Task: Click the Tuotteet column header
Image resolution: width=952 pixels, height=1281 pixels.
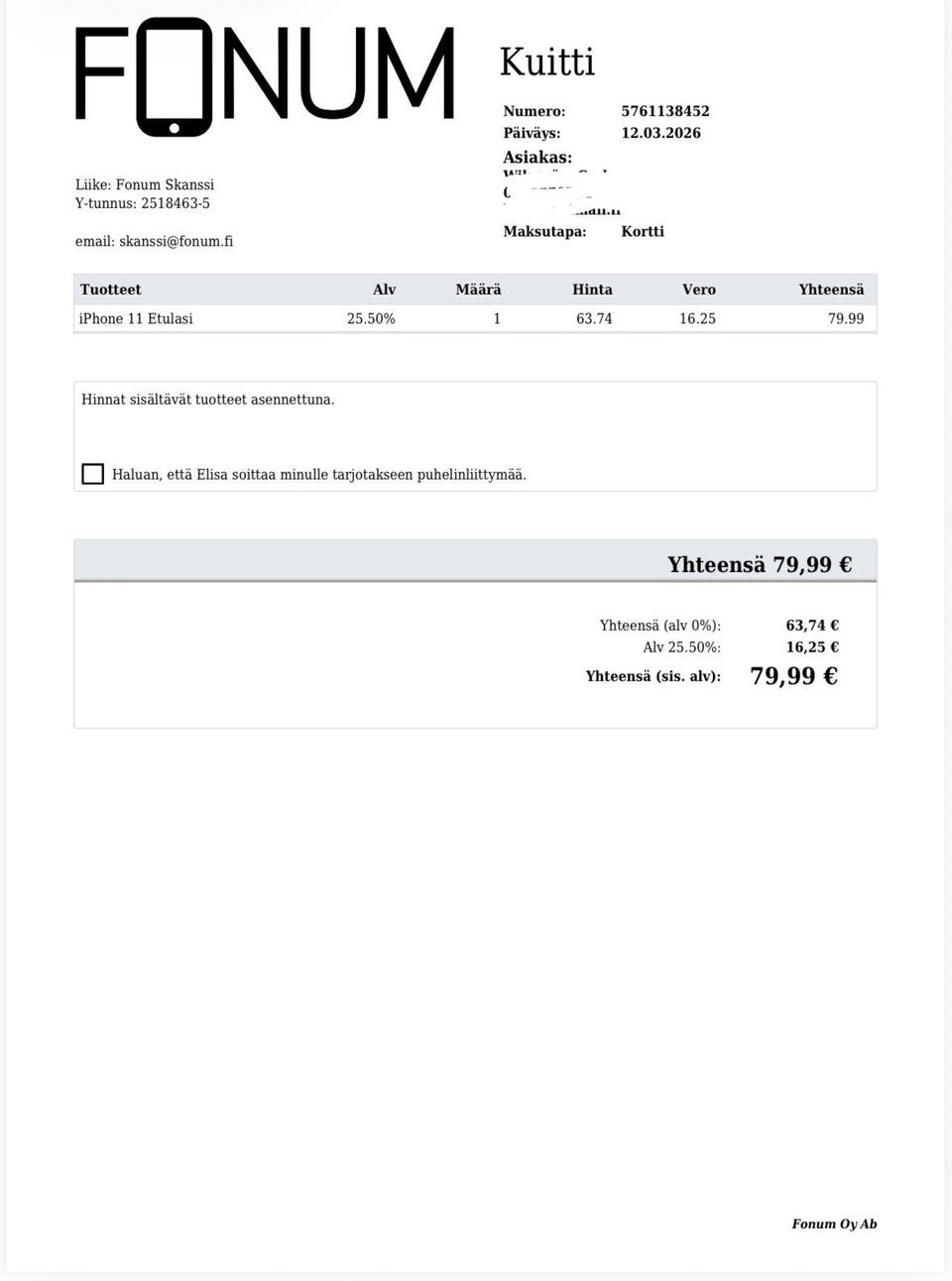Action: pyautogui.click(x=111, y=290)
